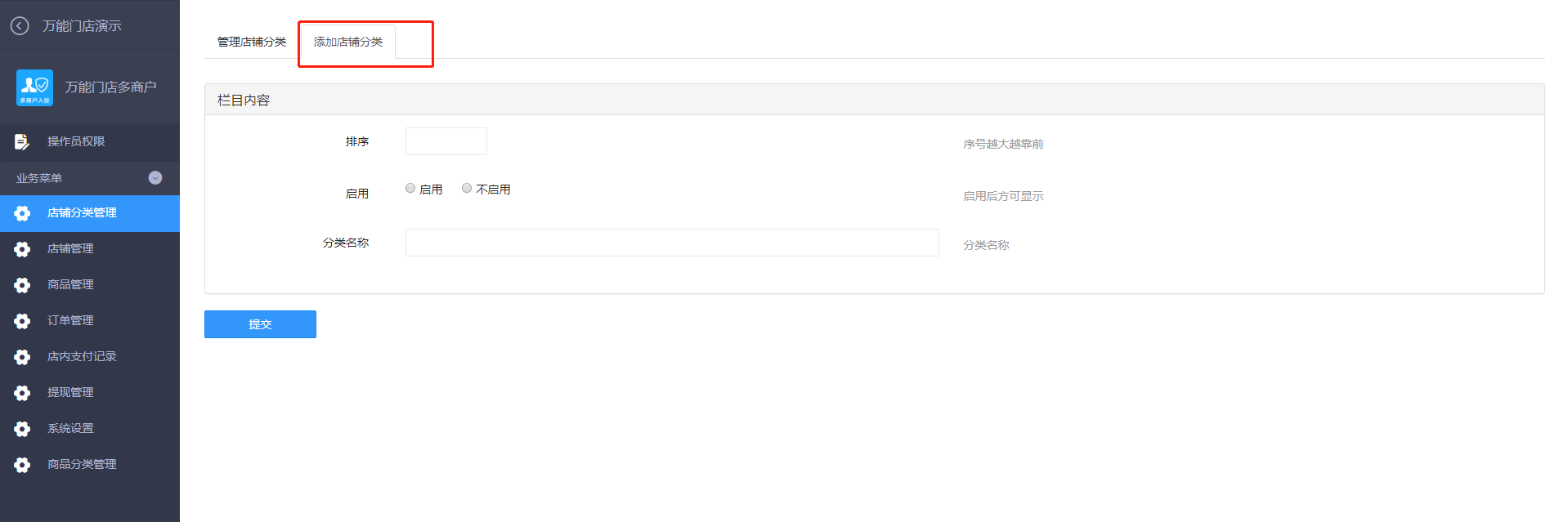Click the 启用后方可显示 hint text

[x=1003, y=196]
